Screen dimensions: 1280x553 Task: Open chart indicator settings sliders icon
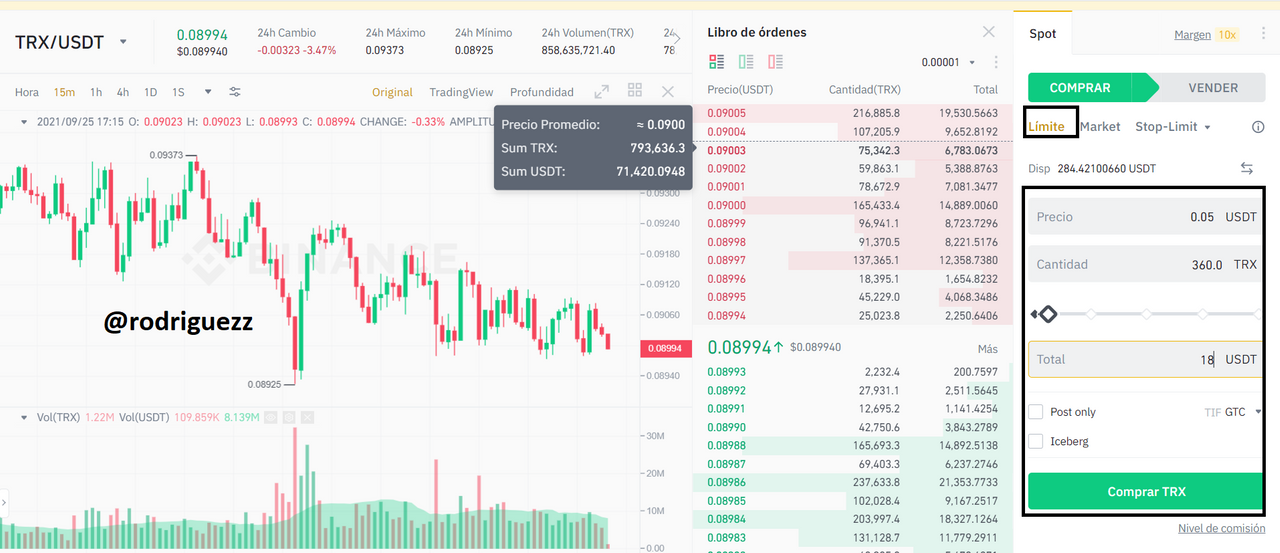(235, 92)
